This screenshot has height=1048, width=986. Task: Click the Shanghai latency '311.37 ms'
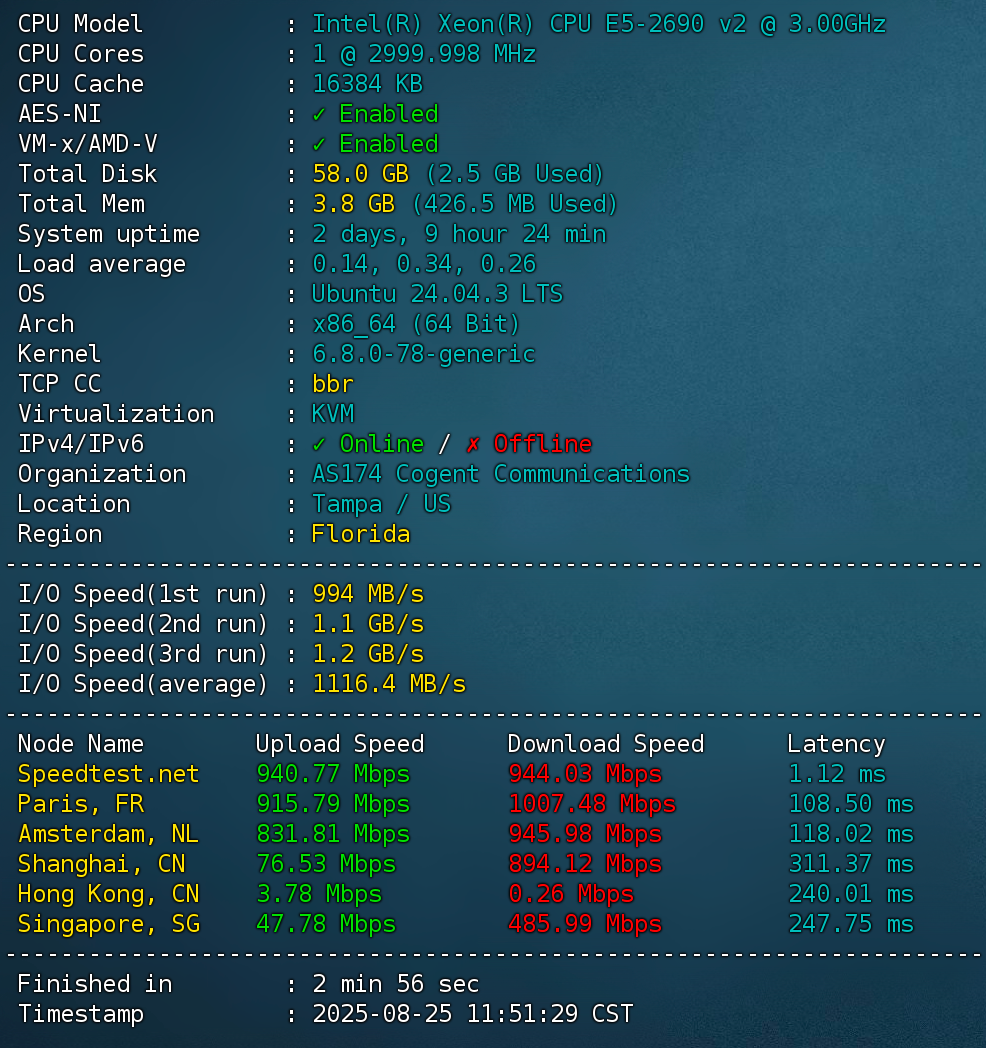pos(851,864)
